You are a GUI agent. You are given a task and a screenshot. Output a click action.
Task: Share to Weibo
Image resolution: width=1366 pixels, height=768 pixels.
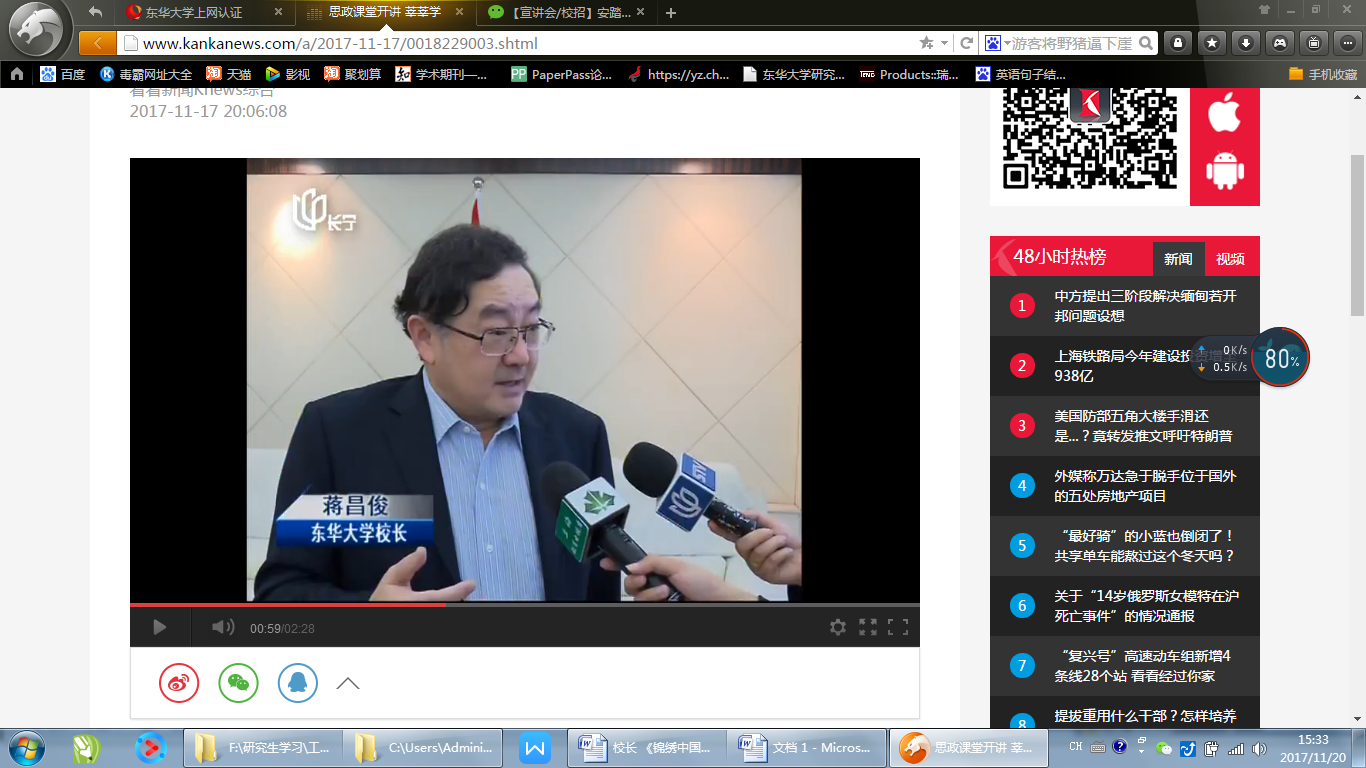[179, 683]
